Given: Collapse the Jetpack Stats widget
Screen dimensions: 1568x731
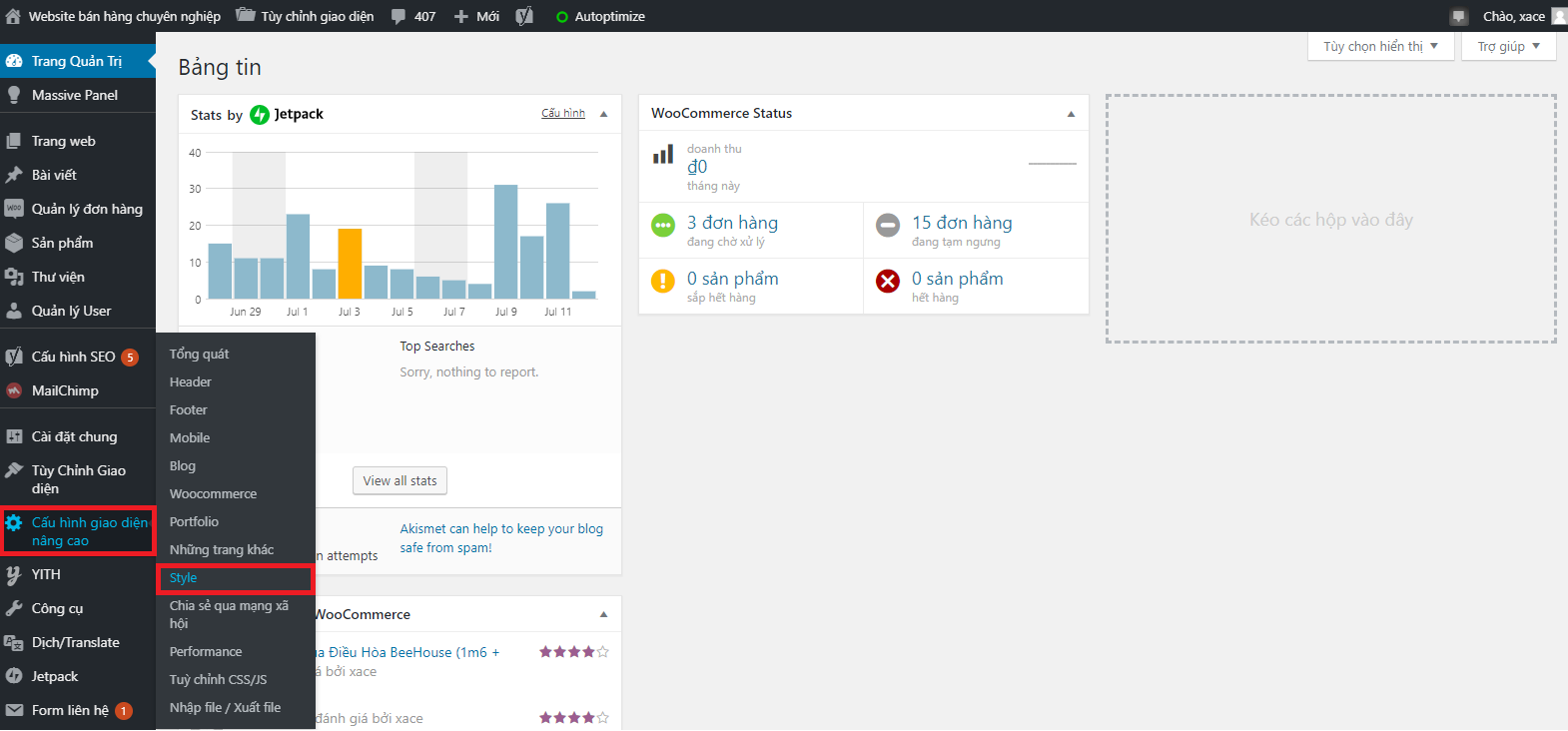Looking at the screenshot, I should (603, 114).
